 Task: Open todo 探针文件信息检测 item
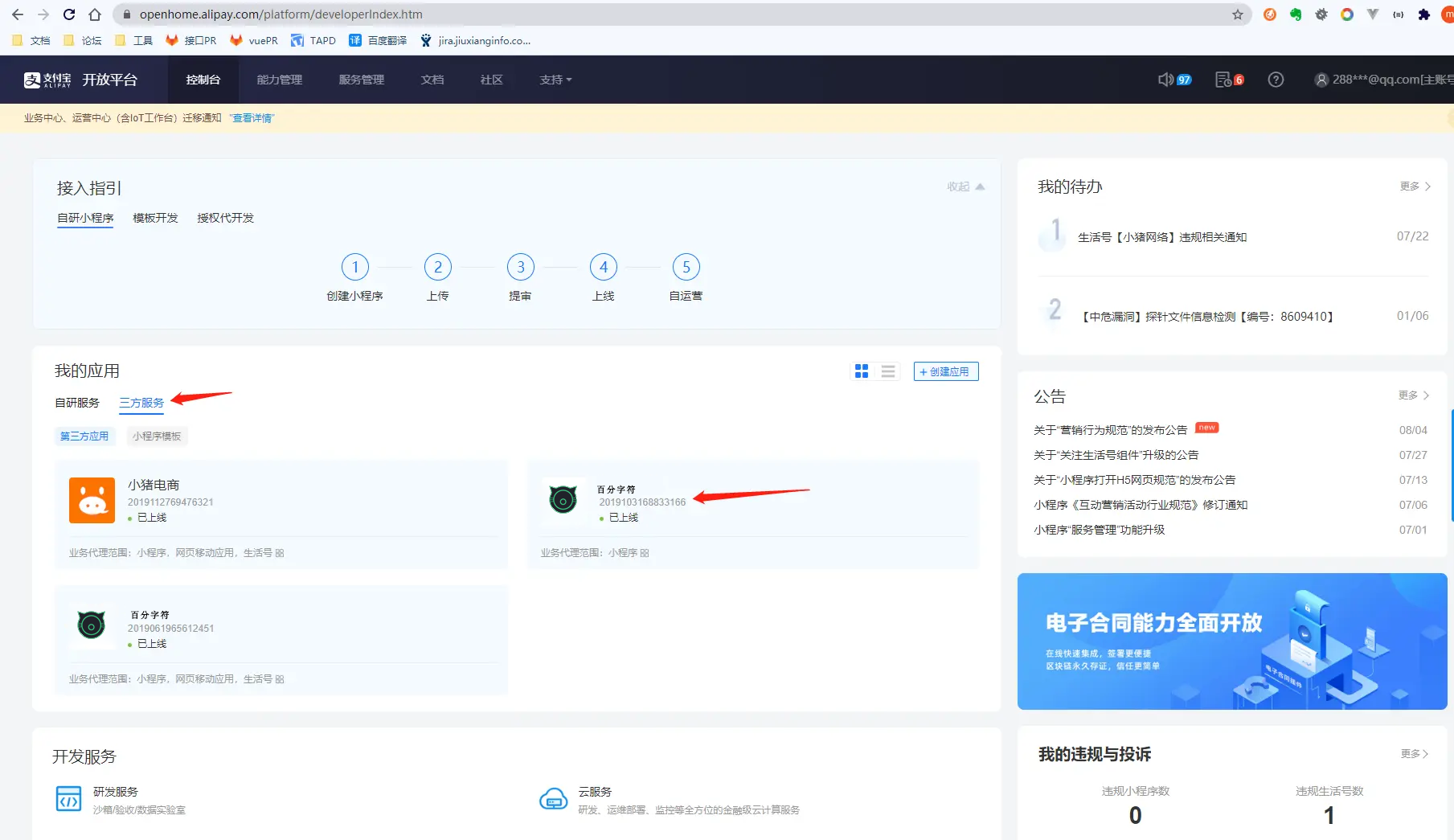(x=1207, y=317)
